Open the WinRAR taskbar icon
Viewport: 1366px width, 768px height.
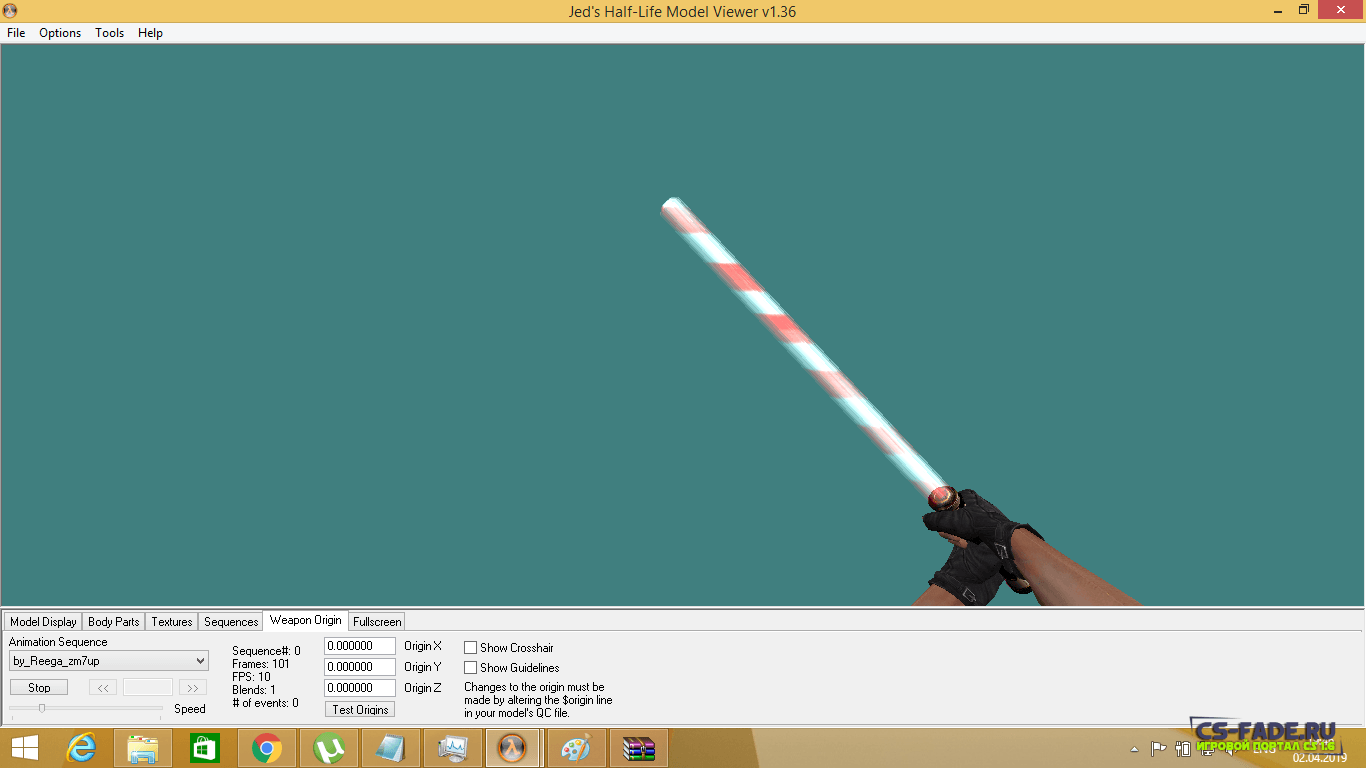(638, 748)
